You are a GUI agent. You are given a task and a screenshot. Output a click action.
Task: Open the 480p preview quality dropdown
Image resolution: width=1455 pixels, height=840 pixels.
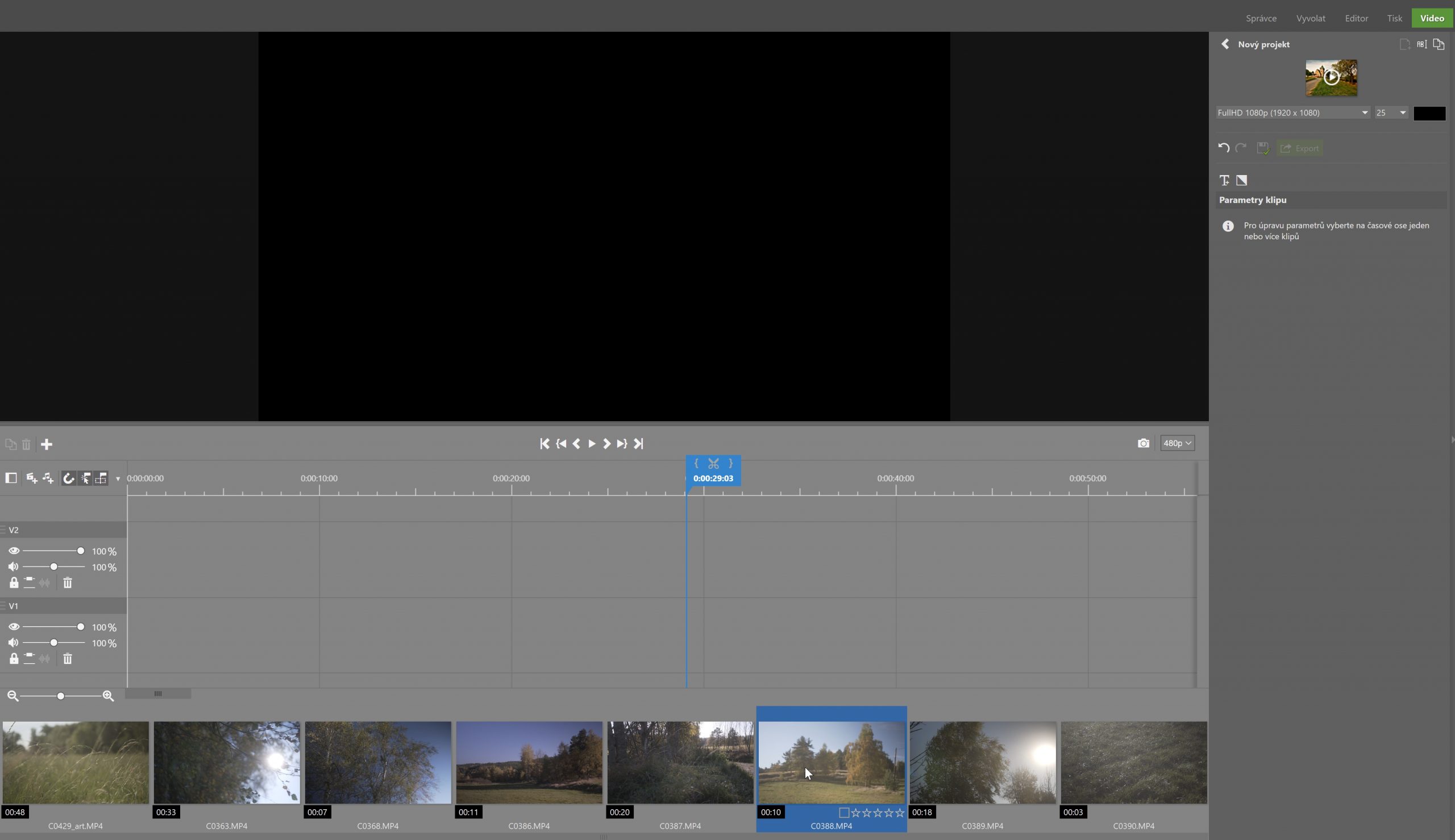(1177, 443)
